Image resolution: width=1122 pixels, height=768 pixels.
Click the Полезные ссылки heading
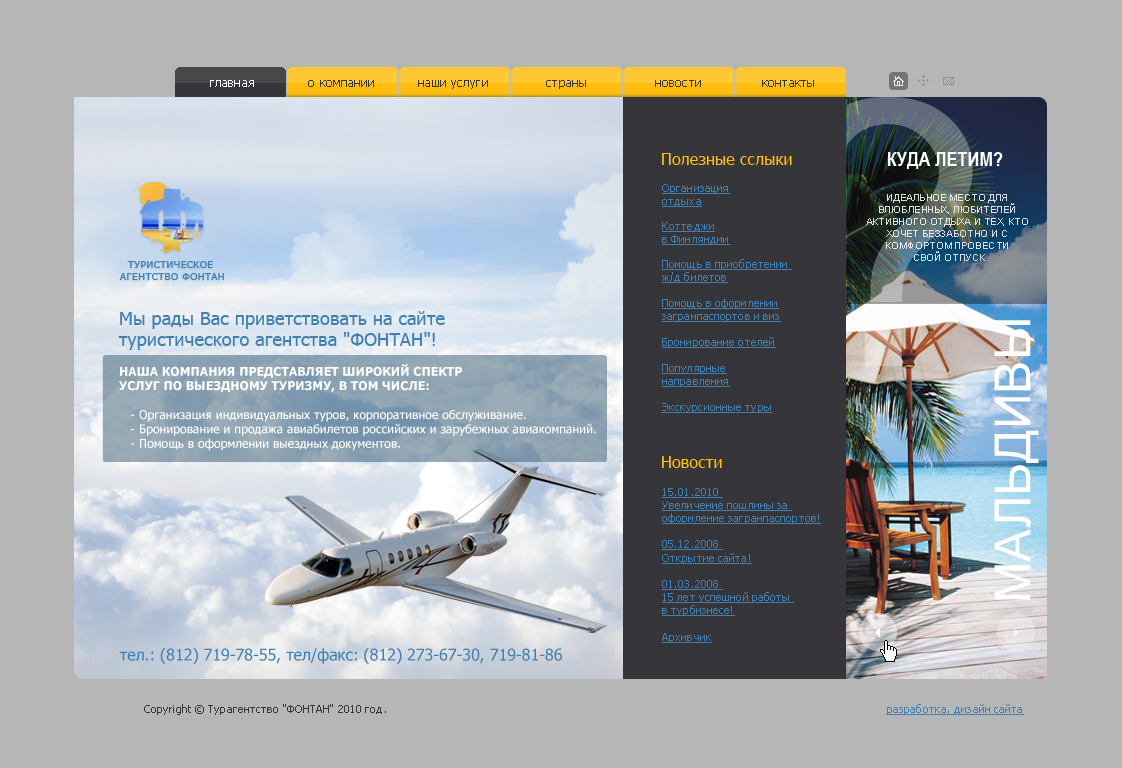tap(726, 160)
